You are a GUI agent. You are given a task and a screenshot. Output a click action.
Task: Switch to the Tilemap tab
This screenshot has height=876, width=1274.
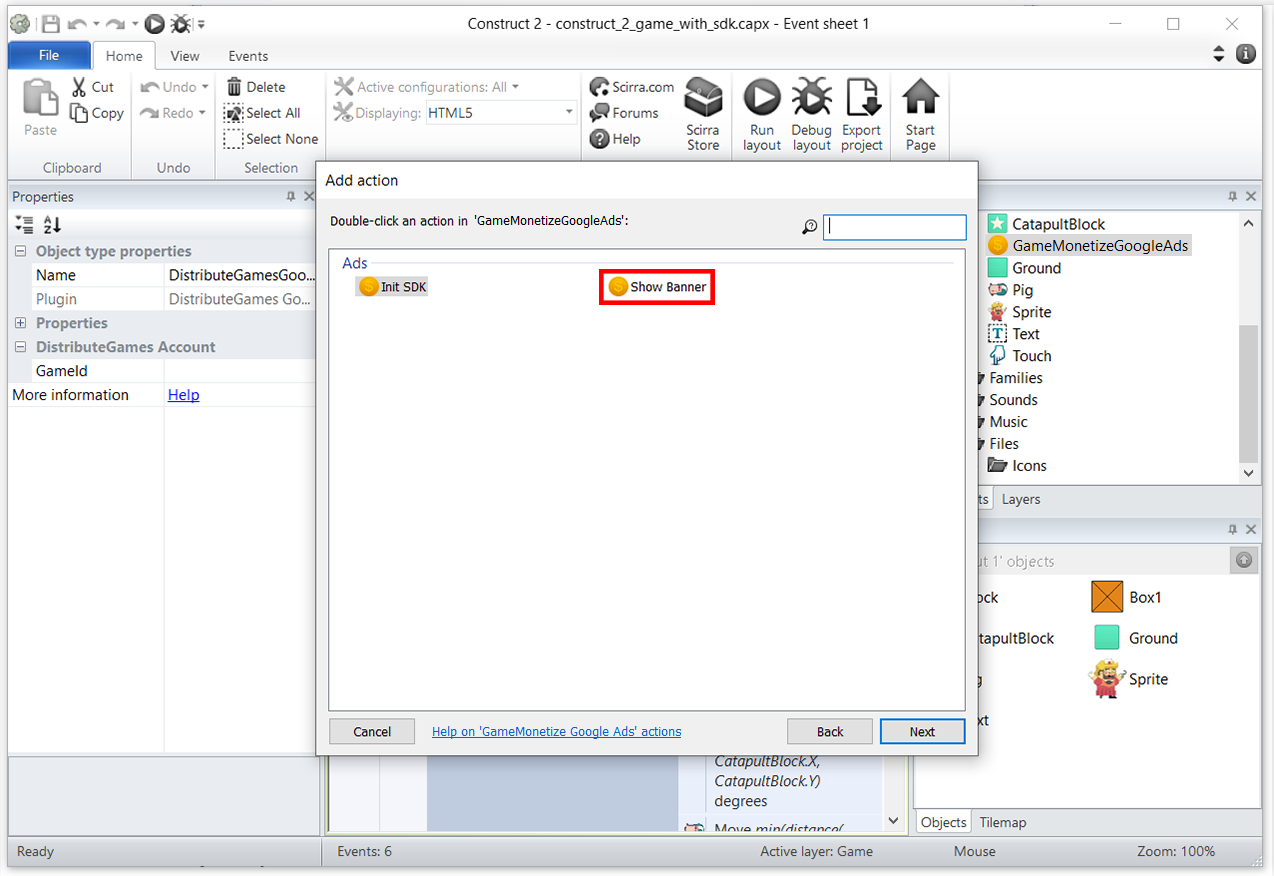(1002, 822)
